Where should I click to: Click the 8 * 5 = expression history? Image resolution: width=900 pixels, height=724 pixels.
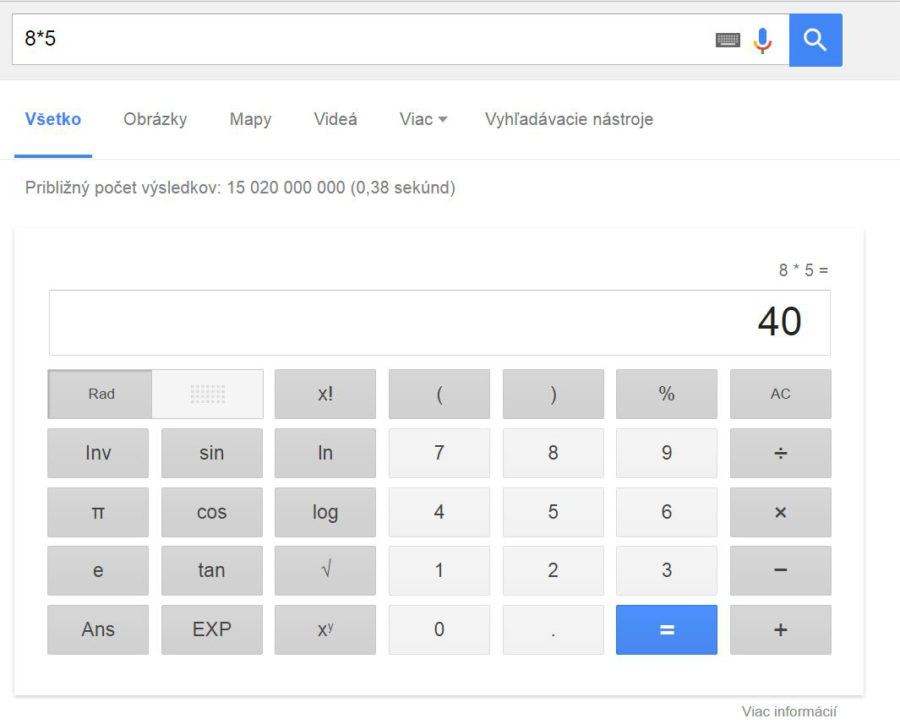(803, 270)
